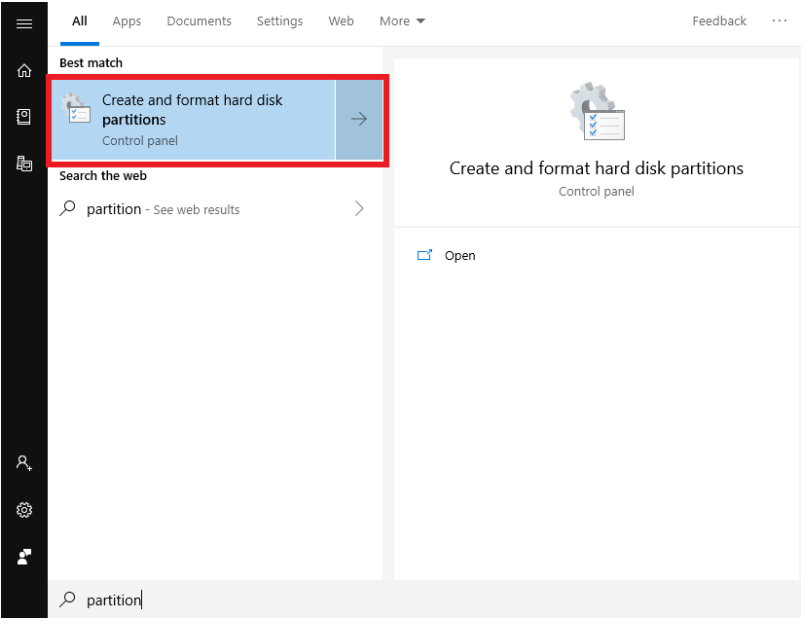Image resolution: width=805 pixels, height=624 pixels.
Task: Open the three-dots more options menu
Action: (x=779, y=21)
